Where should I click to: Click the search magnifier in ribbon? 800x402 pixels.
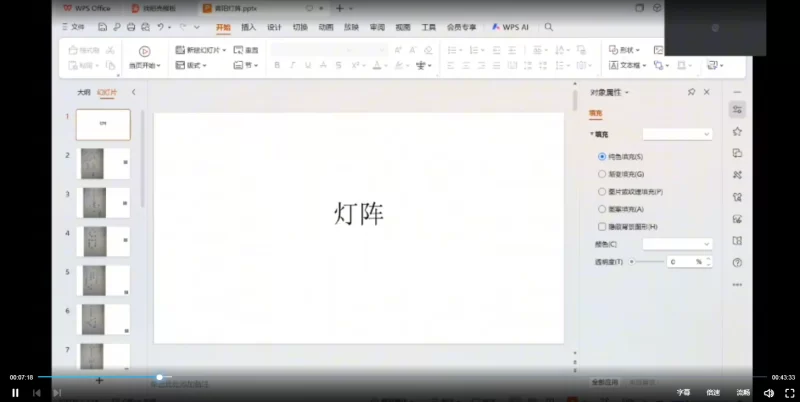[549, 28]
